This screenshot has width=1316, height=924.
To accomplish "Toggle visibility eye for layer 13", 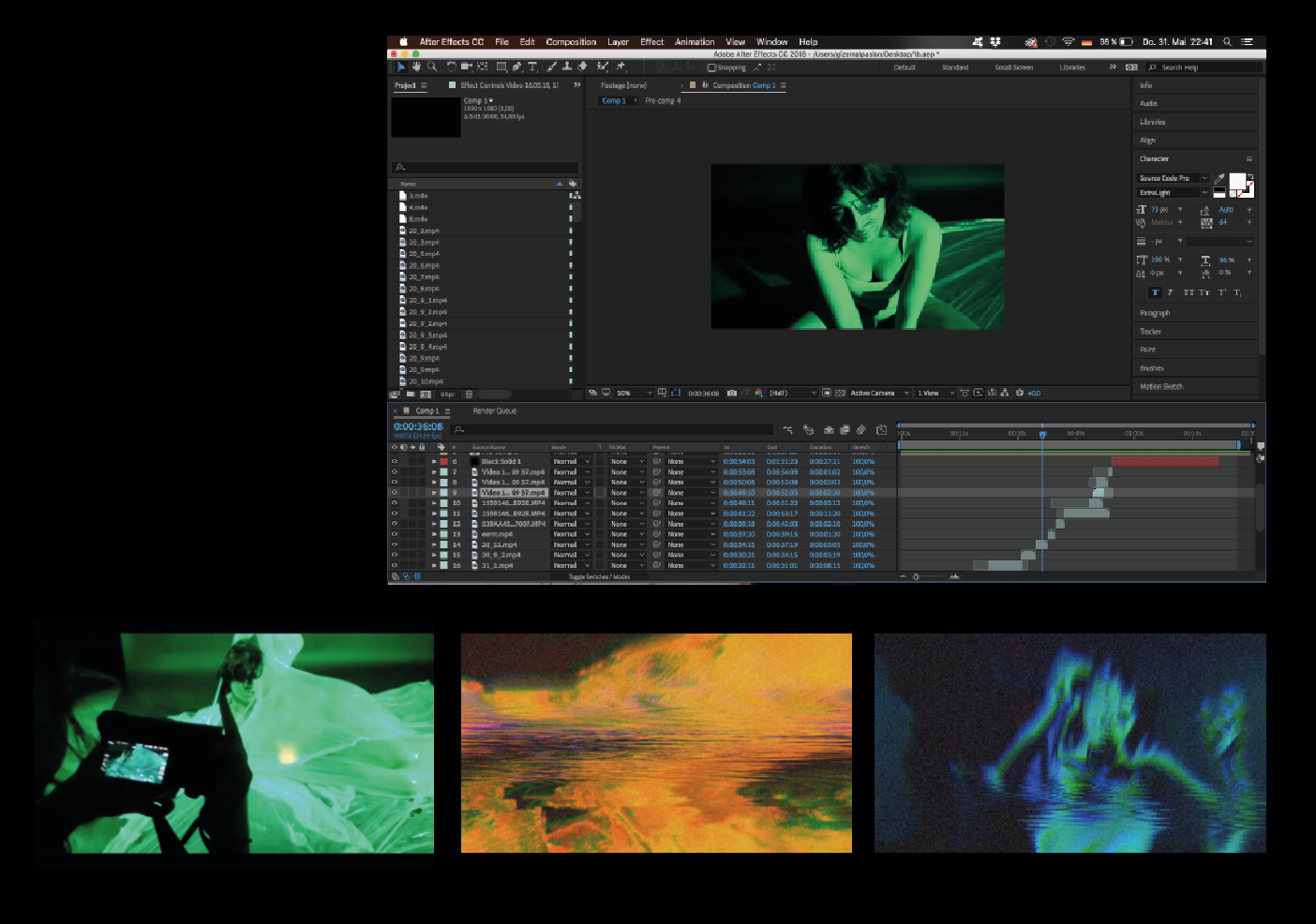I will point(394,534).
